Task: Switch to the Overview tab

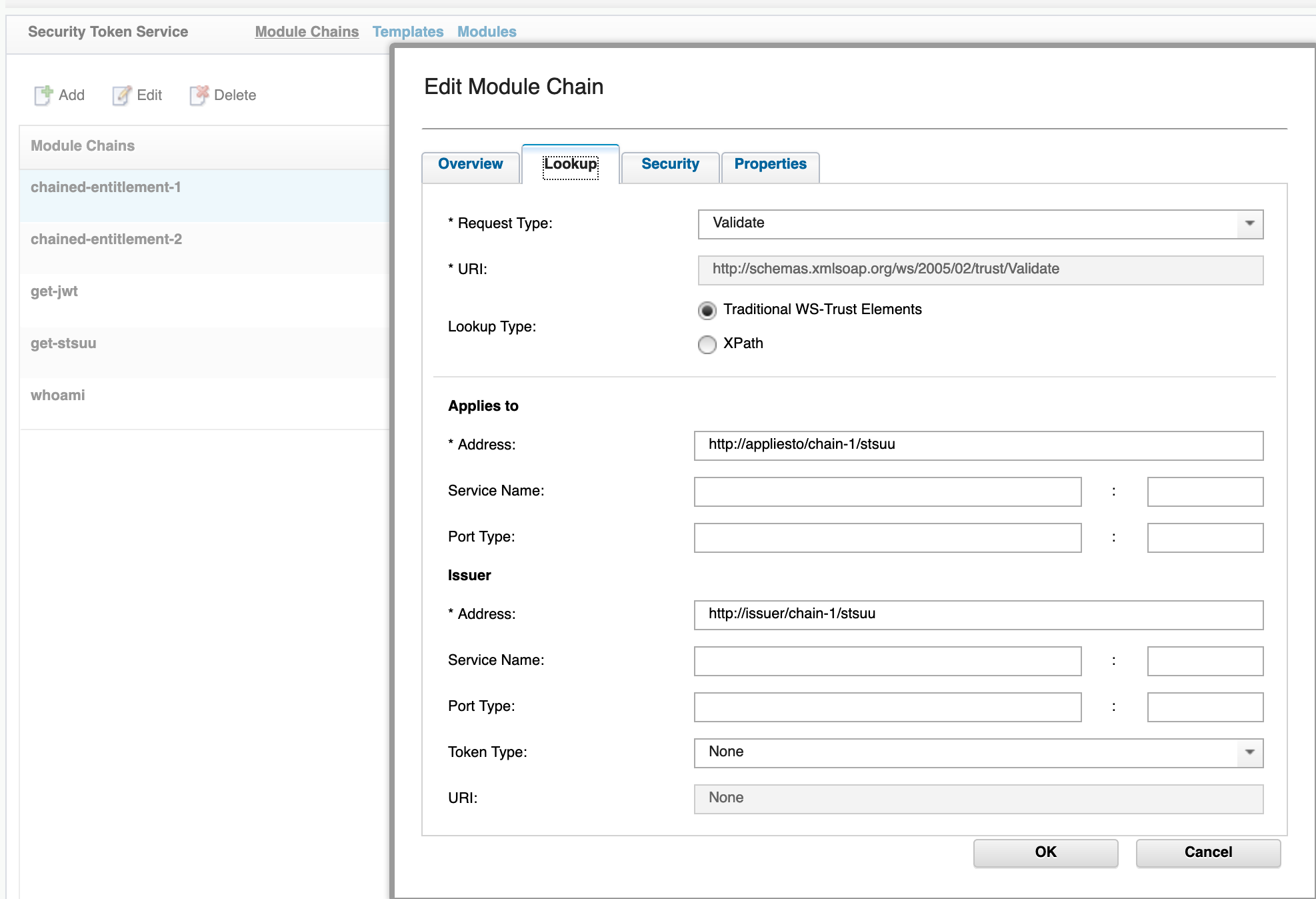Action: tap(470, 164)
